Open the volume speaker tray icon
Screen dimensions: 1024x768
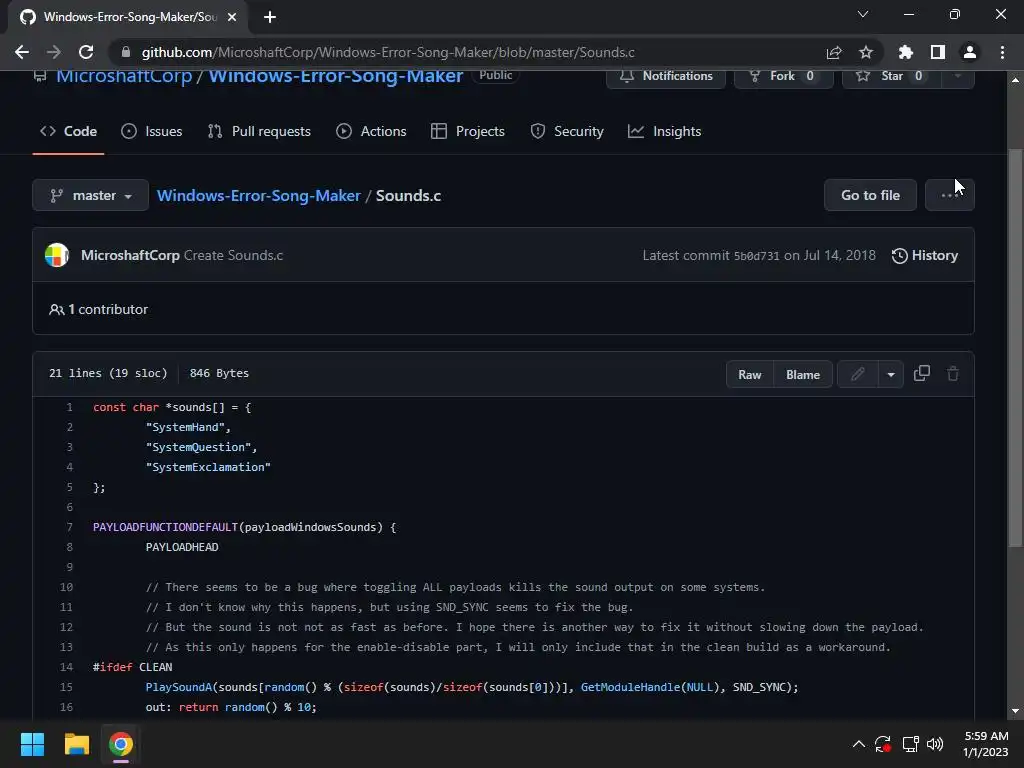coord(935,744)
